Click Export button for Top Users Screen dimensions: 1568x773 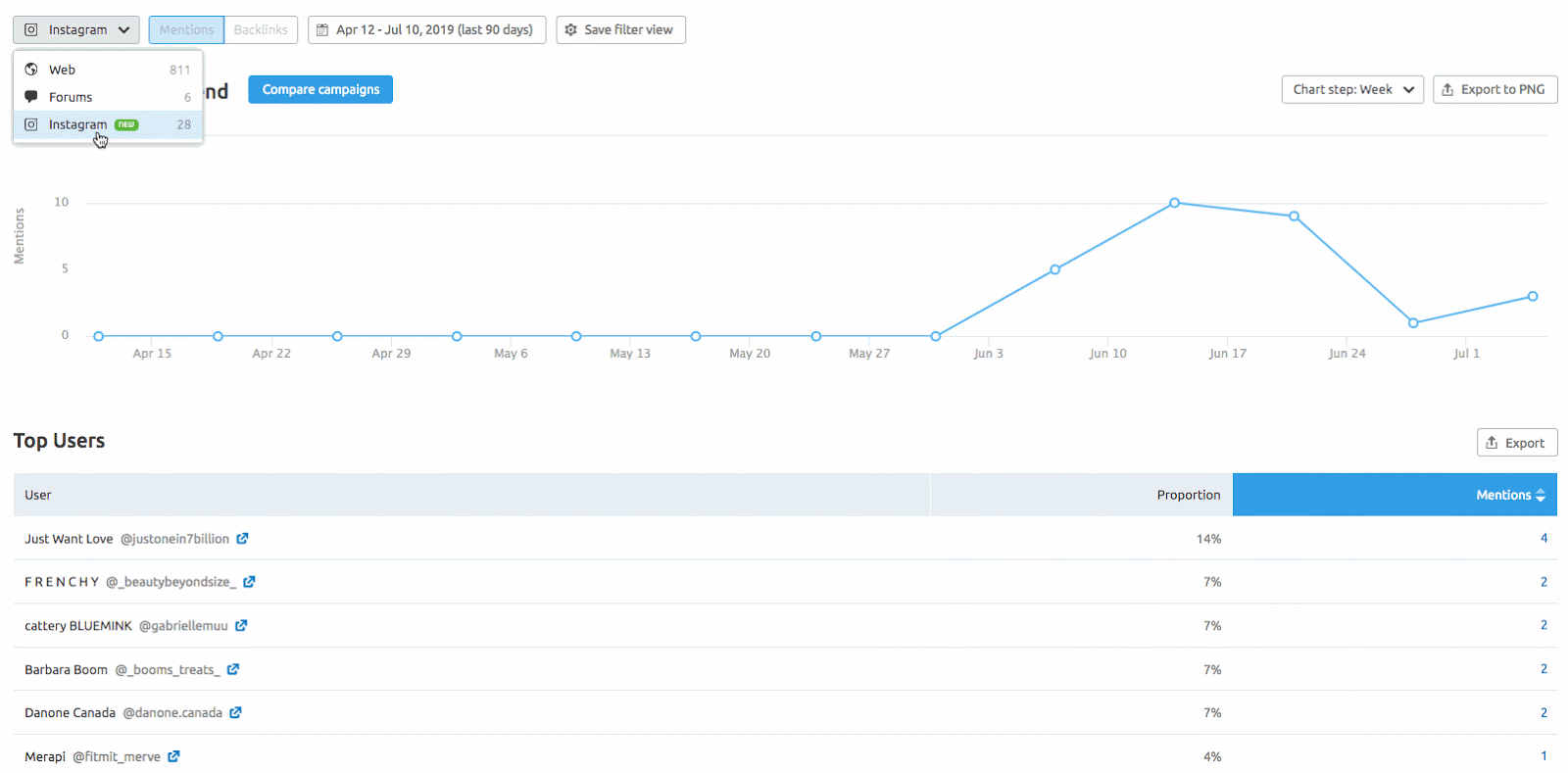[1517, 443]
